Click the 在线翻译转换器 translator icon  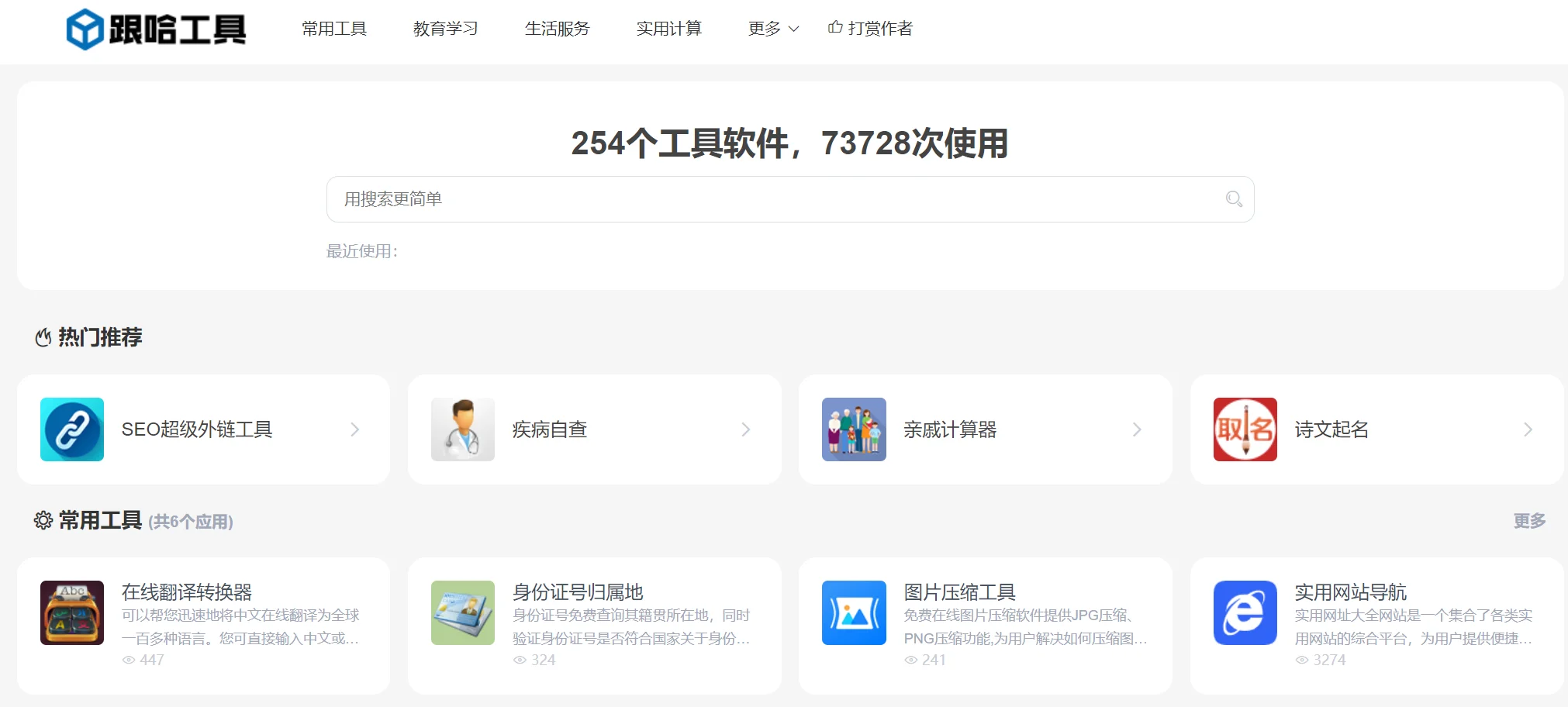point(72,612)
